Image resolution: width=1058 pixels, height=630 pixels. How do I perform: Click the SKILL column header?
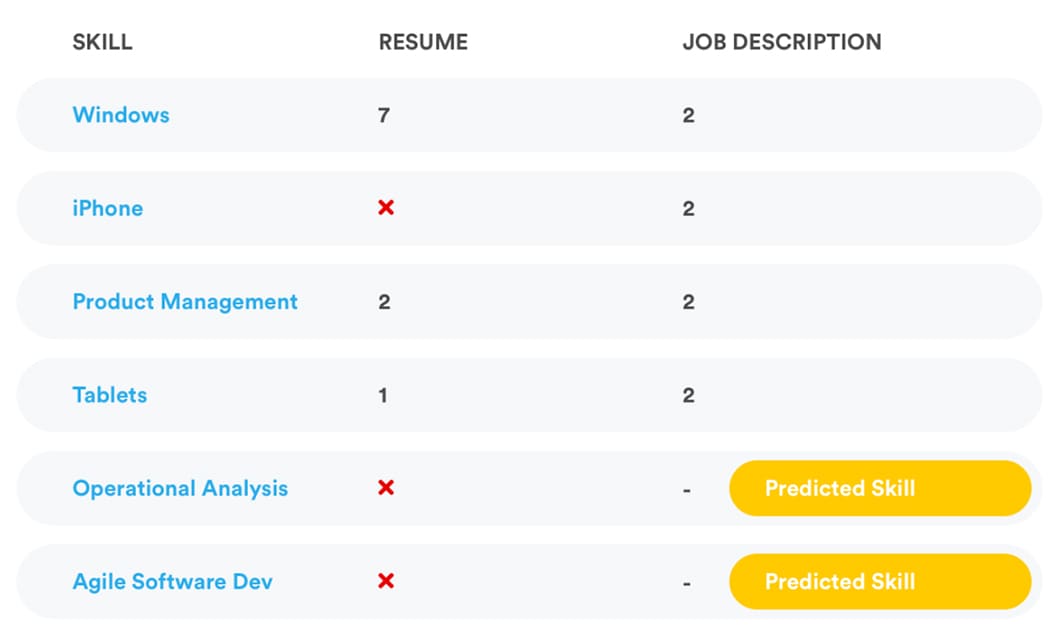(103, 42)
